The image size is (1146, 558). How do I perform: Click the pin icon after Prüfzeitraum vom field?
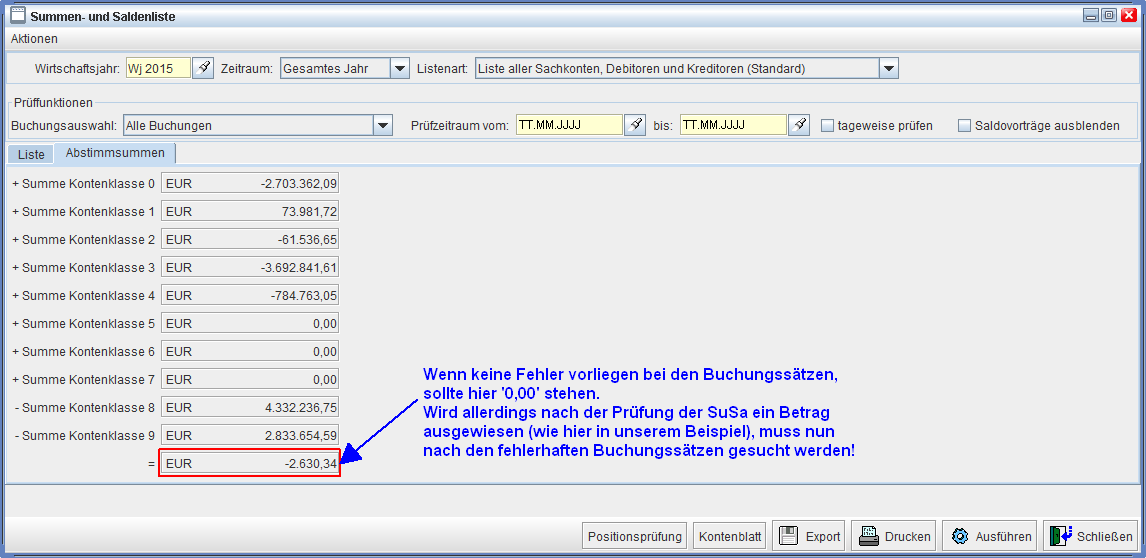coord(635,125)
